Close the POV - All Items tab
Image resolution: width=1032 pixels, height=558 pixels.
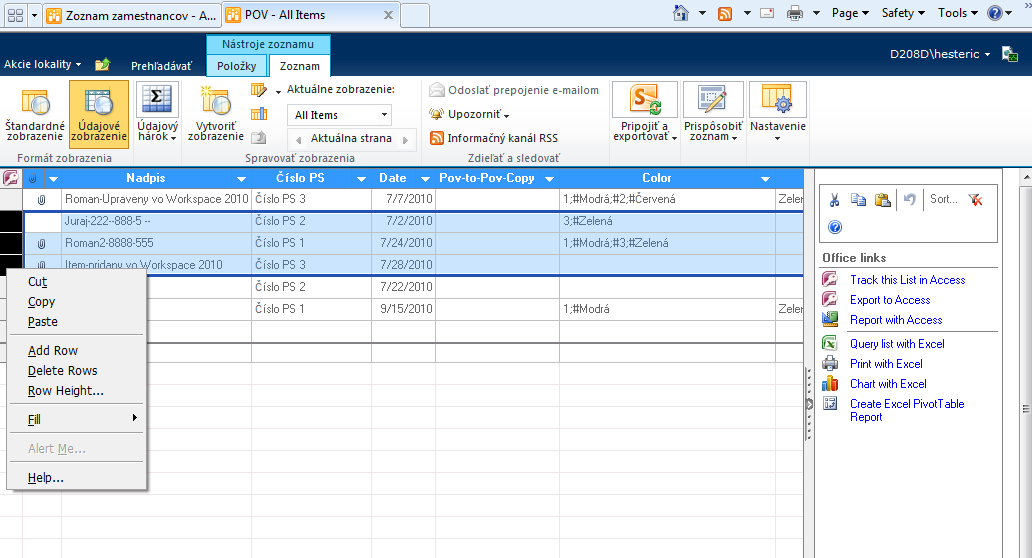388,15
